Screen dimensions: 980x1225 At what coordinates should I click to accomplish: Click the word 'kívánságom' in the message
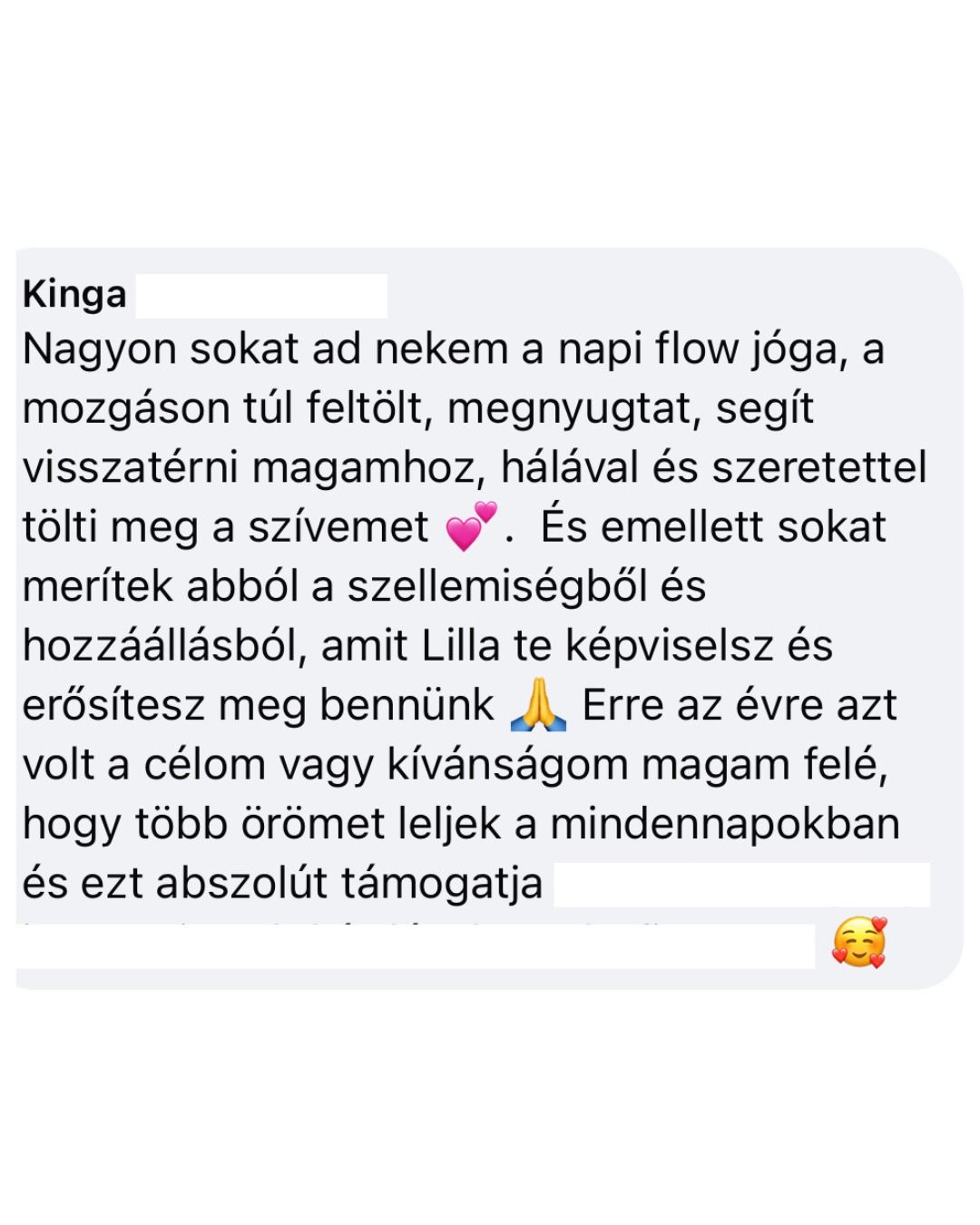click(x=507, y=765)
